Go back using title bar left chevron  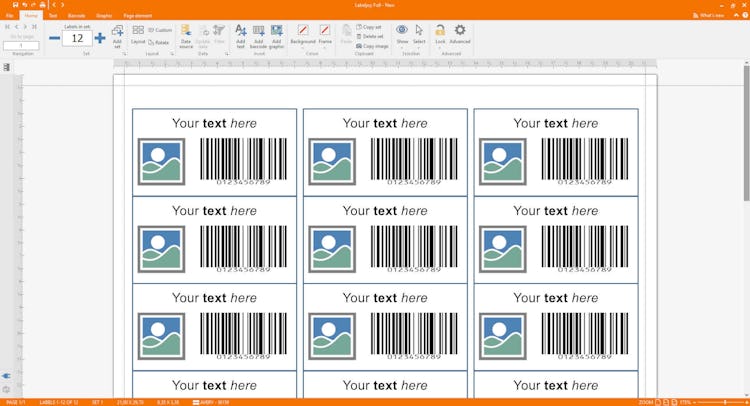click(x=54, y=5)
